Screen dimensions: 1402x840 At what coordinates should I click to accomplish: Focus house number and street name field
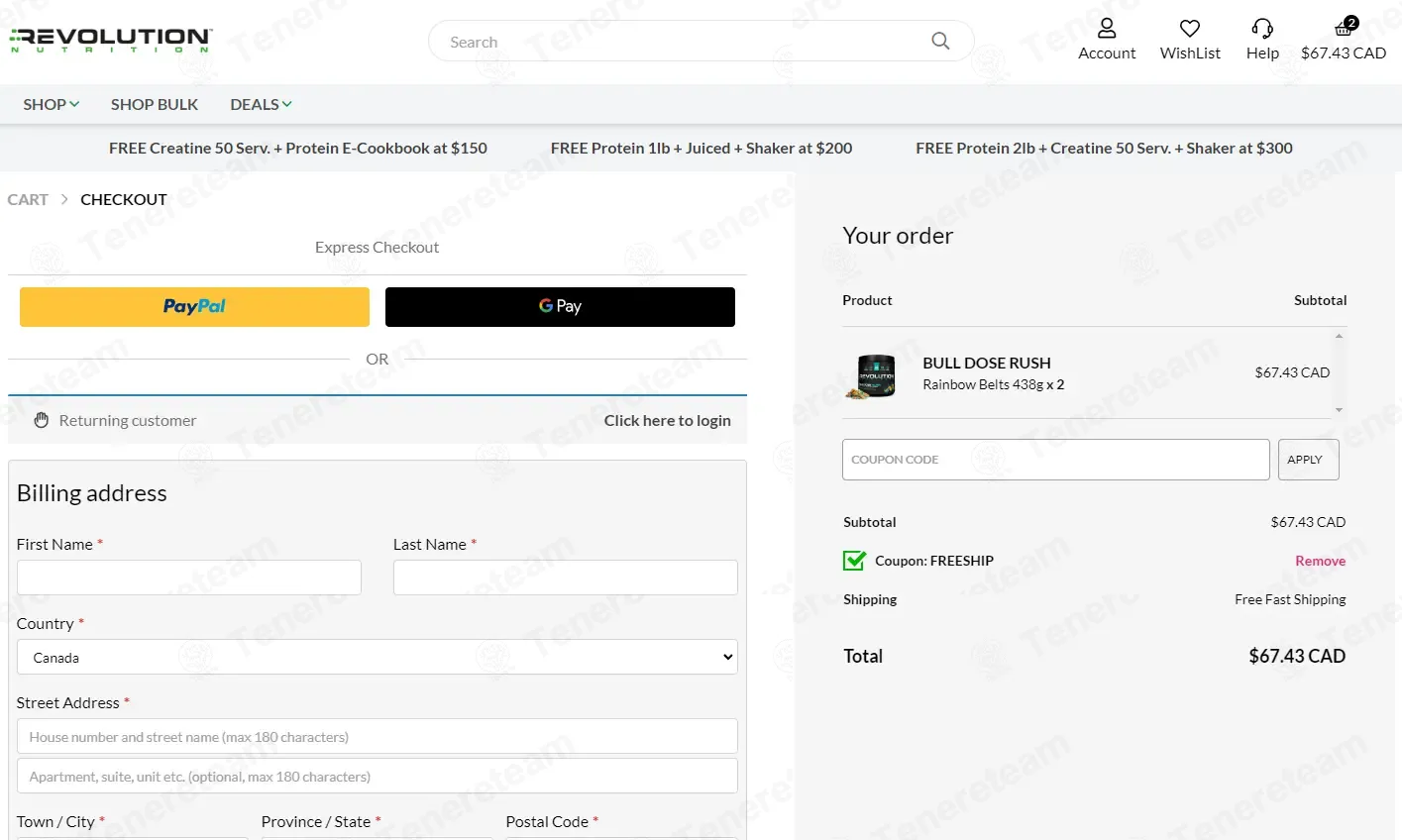pyautogui.click(x=377, y=736)
